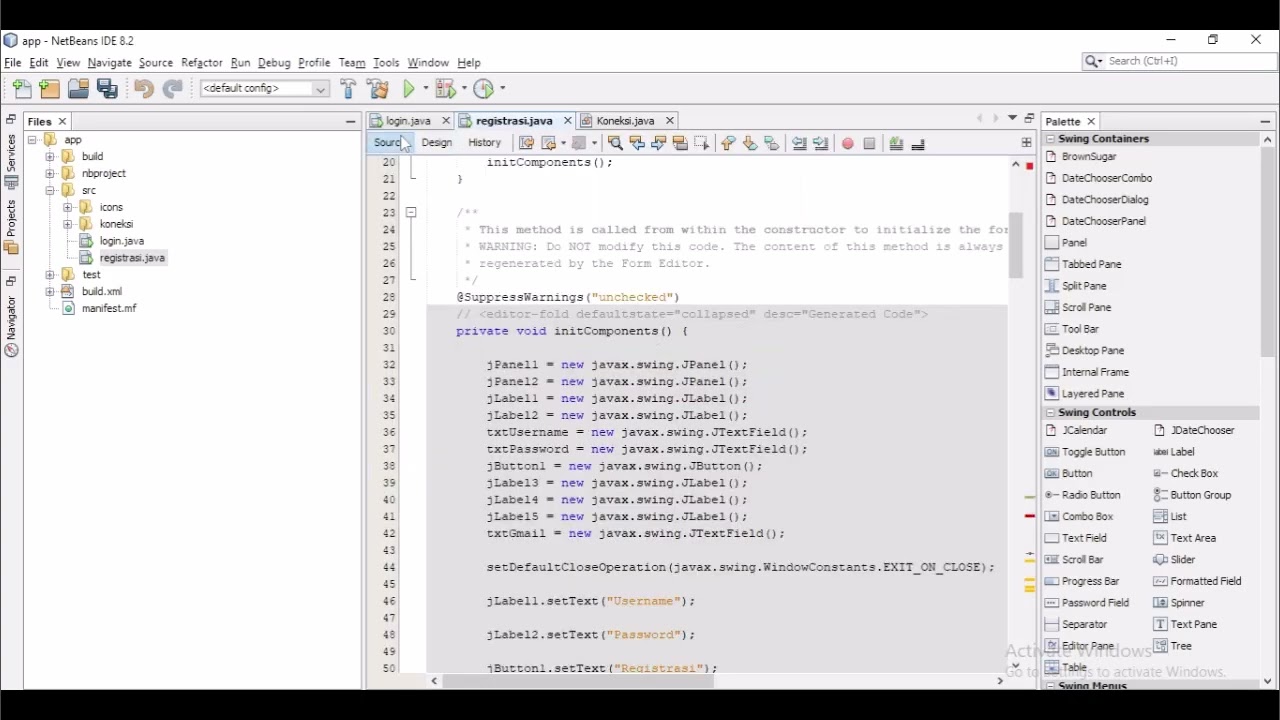Image resolution: width=1280 pixels, height=720 pixels.
Task: Toggle Rectangular Selection in the editor toolbar
Action: pos(703,144)
